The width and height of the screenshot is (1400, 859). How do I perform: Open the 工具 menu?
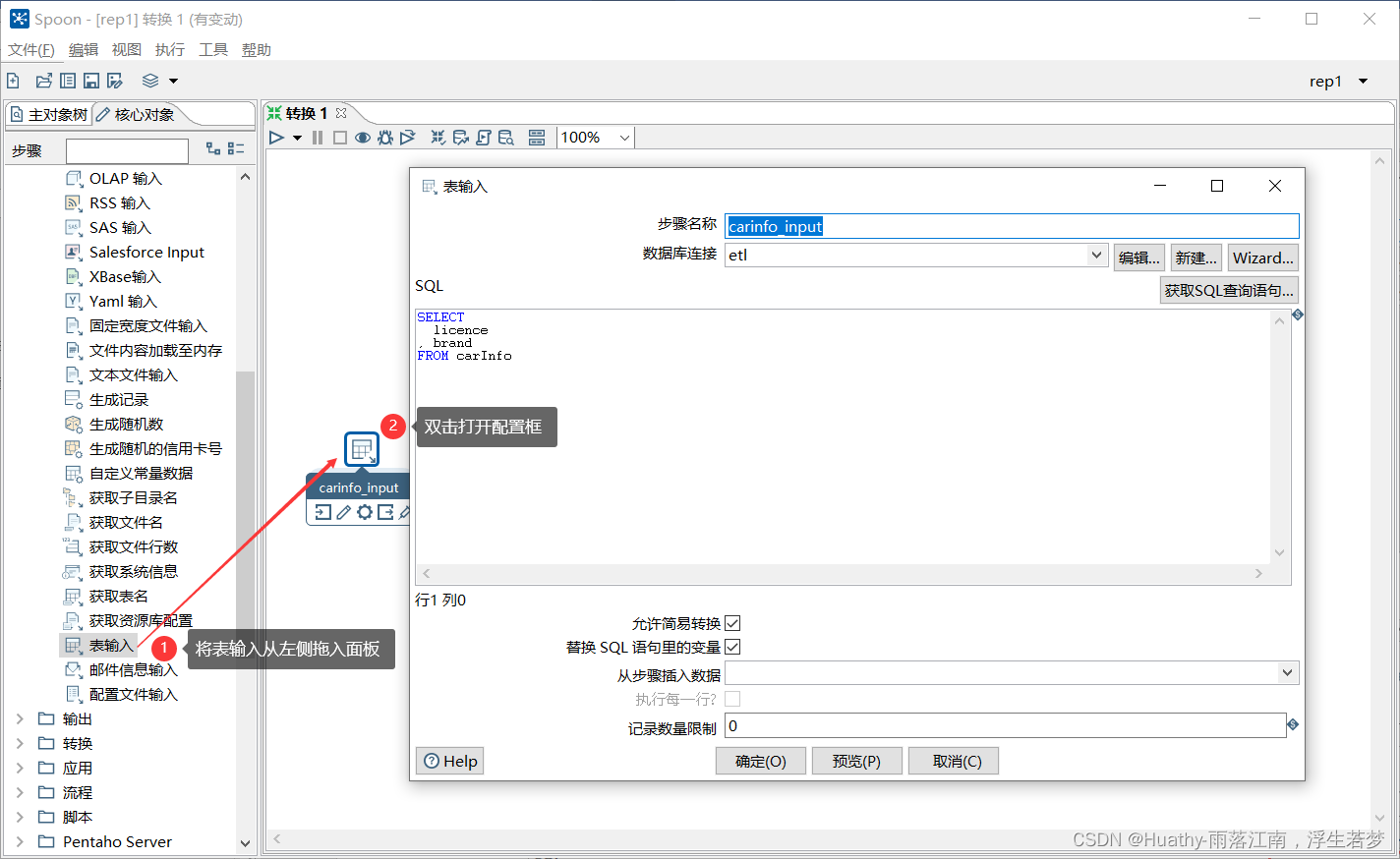pyautogui.click(x=213, y=50)
